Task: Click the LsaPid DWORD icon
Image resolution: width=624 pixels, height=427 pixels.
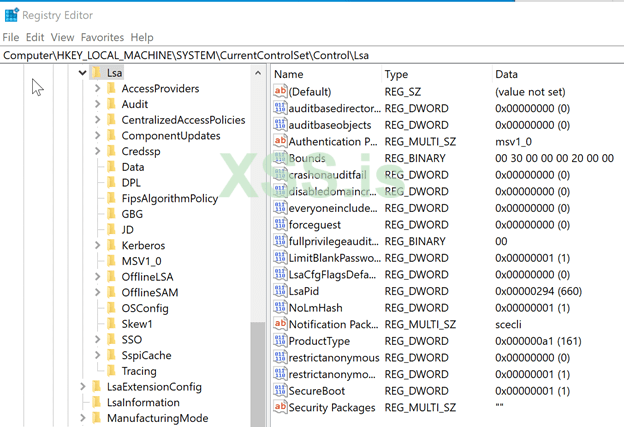Action: coord(280,291)
